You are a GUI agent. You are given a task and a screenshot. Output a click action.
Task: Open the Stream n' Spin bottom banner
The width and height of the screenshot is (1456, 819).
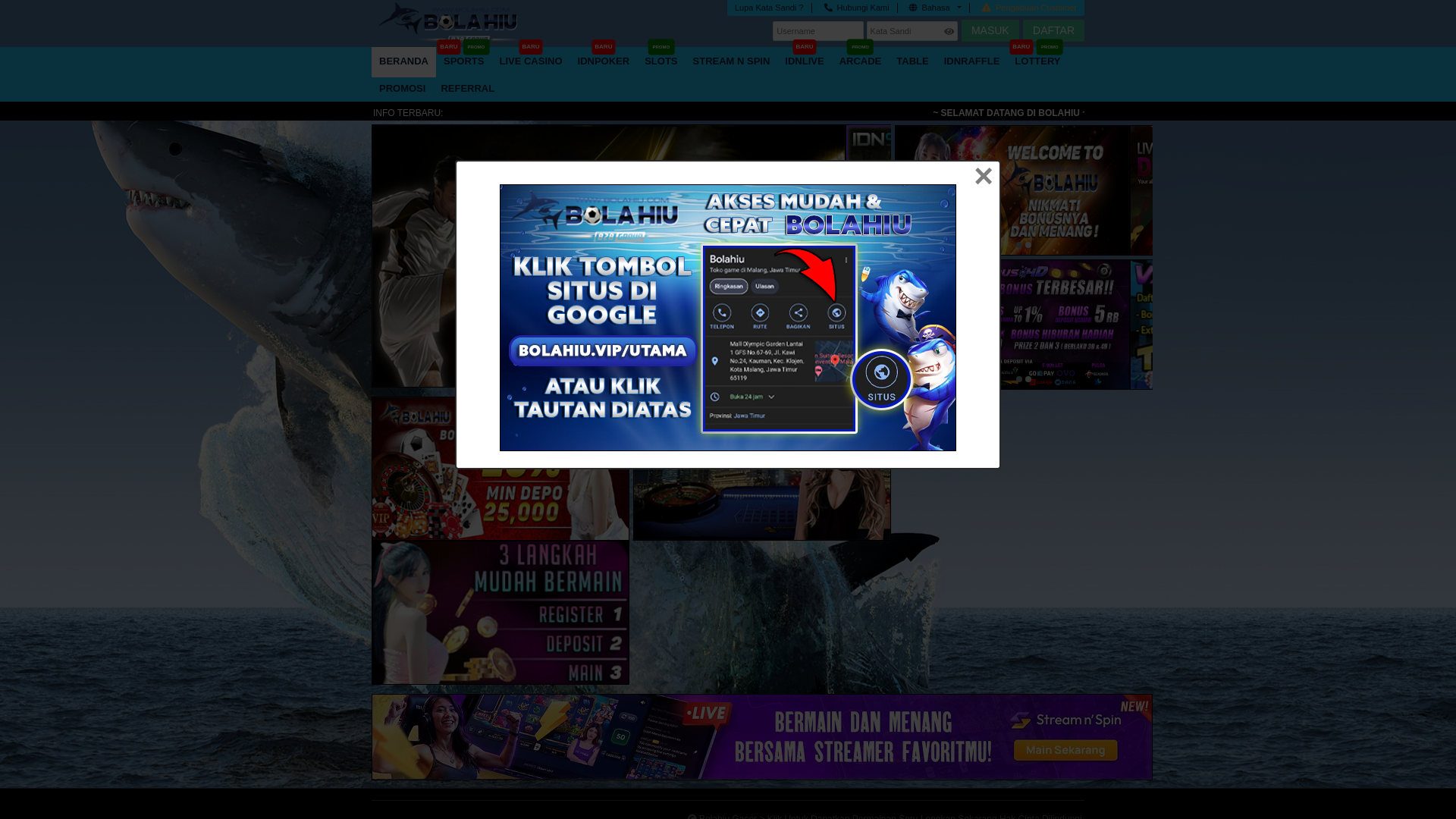pyautogui.click(x=762, y=737)
